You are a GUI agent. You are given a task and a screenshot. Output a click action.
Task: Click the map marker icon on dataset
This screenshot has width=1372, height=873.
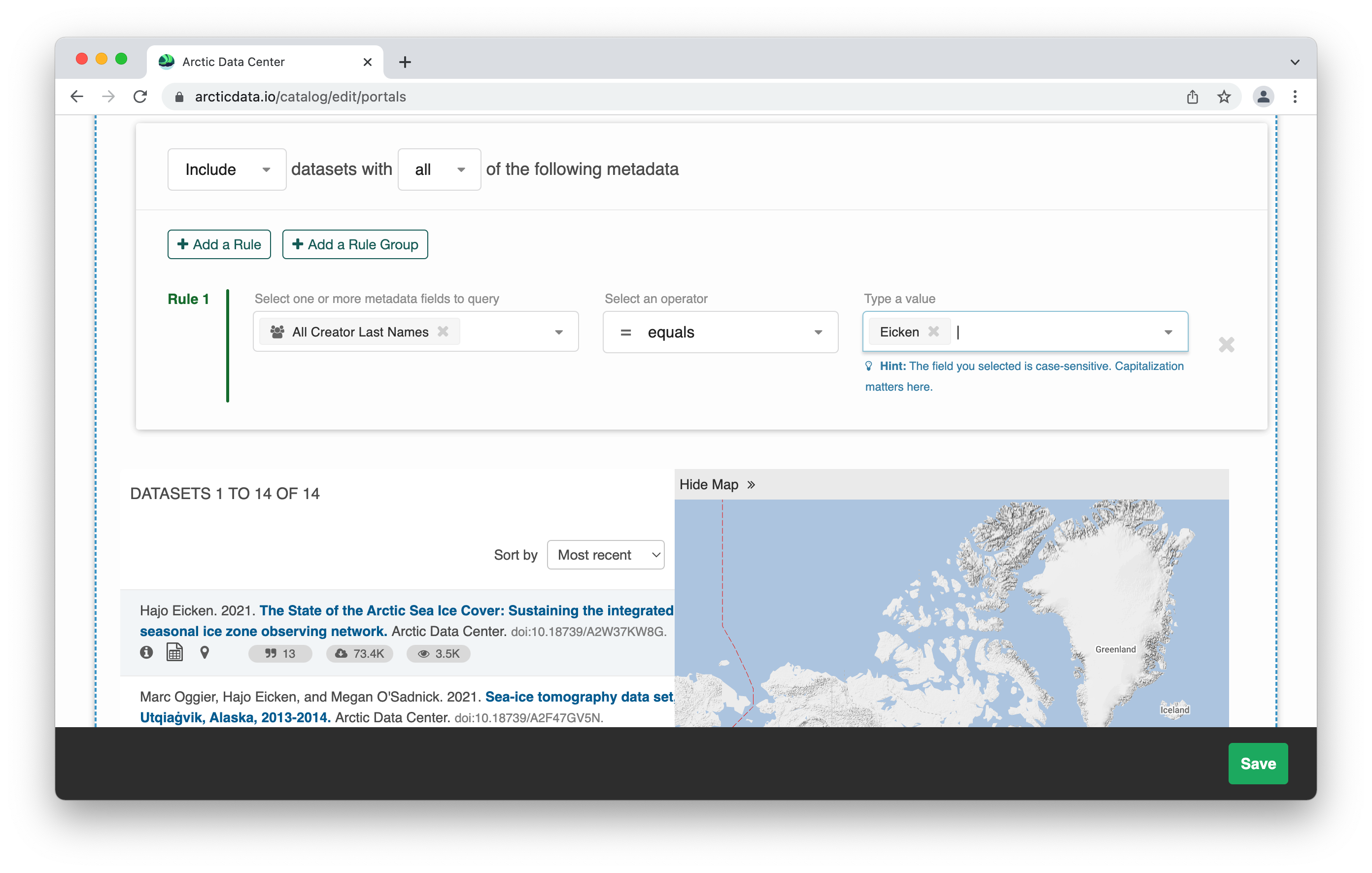[x=205, y=653]
